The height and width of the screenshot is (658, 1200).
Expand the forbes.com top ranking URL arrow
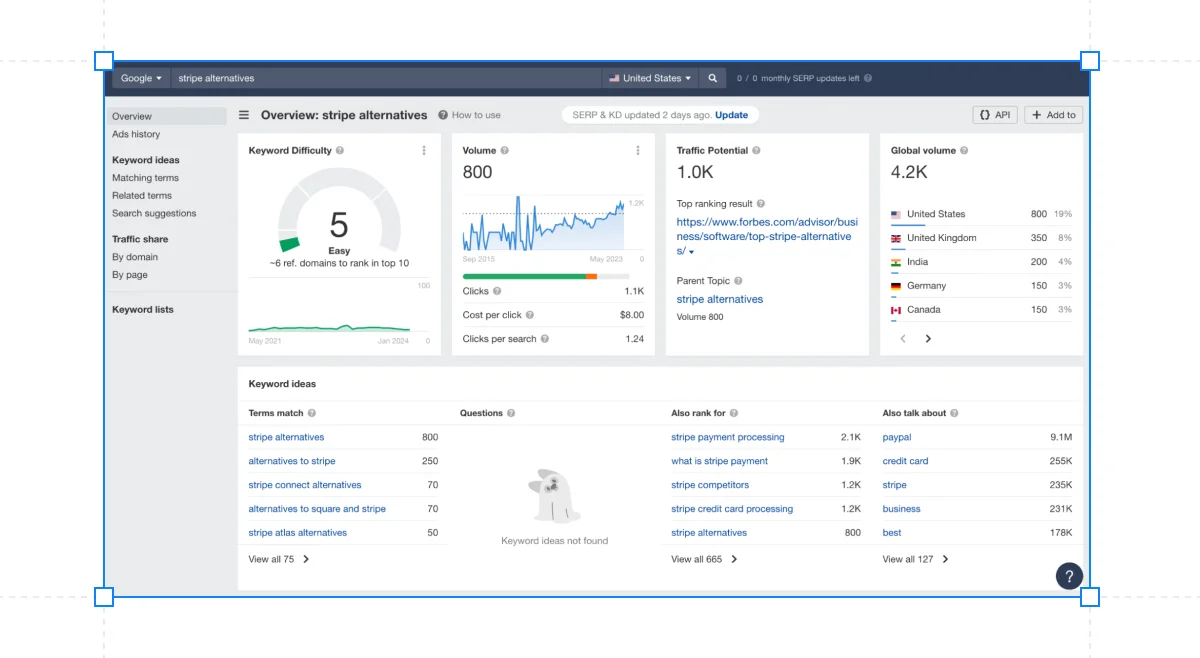(691, 252)
